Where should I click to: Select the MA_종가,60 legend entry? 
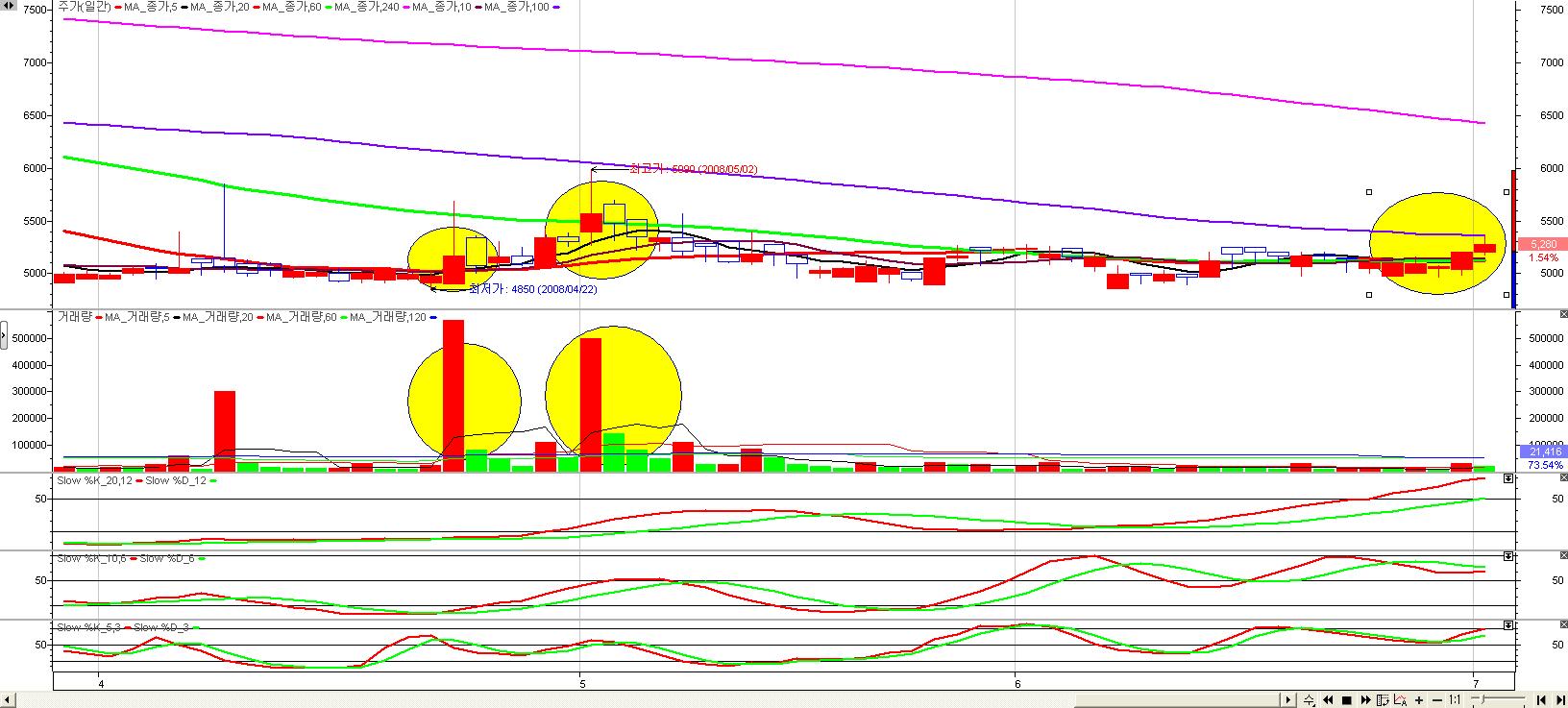(x=294, y=7)
